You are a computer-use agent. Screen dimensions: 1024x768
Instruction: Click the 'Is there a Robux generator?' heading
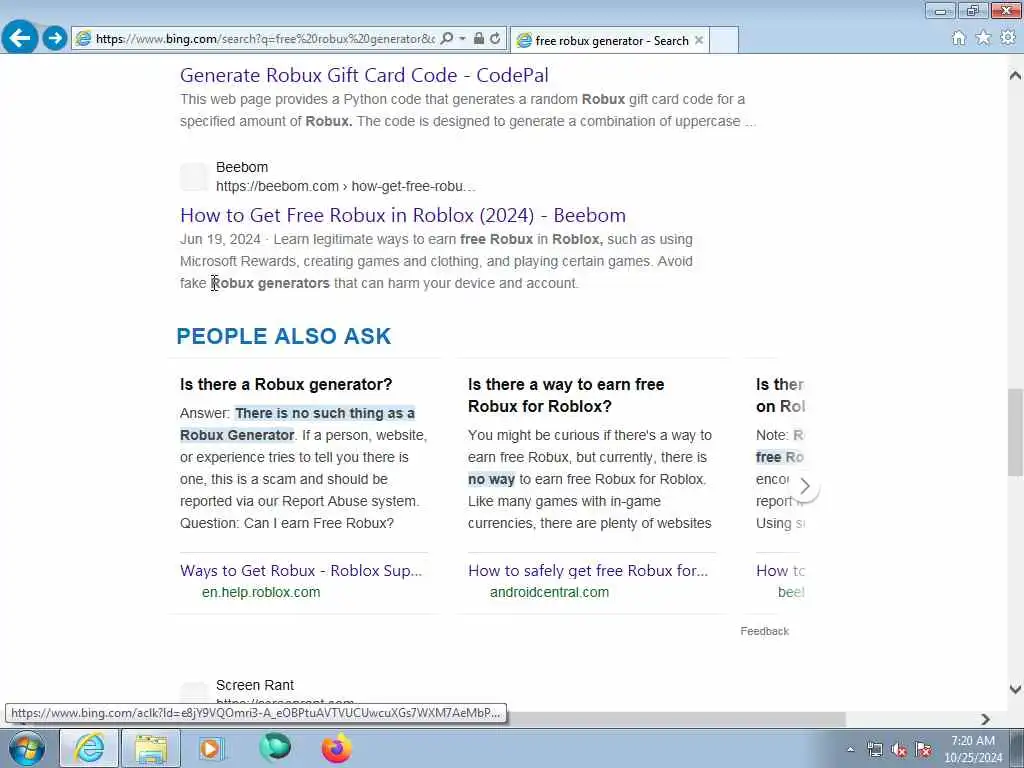click(286, 384)
